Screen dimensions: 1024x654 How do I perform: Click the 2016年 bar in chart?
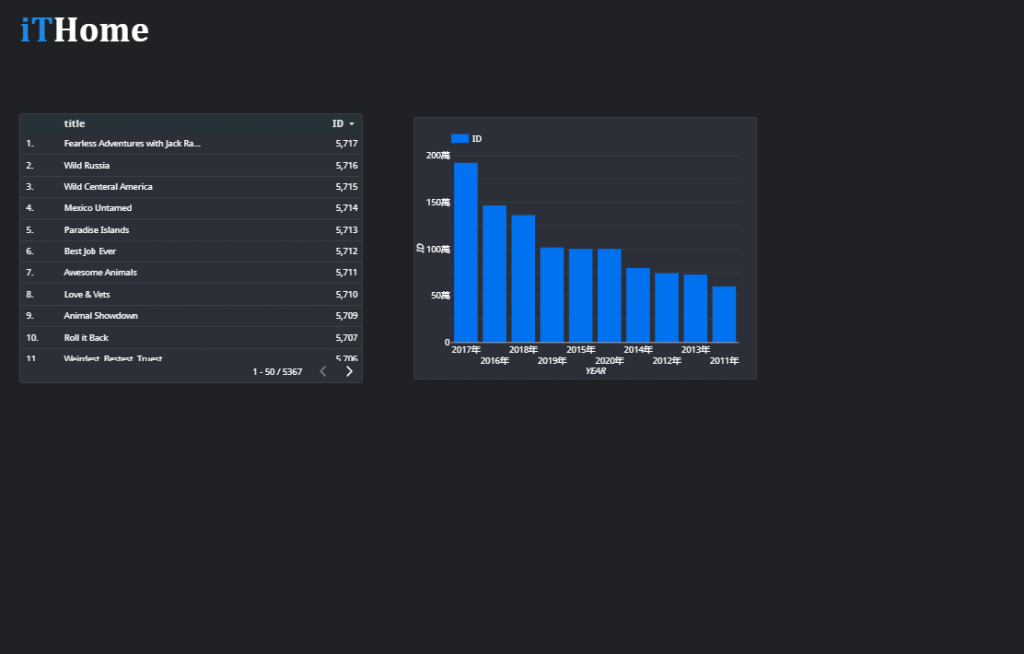point(494,274)
